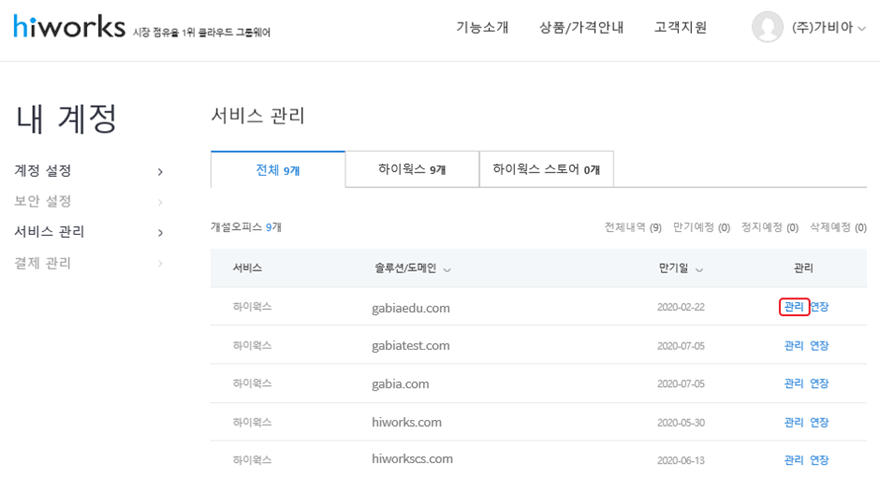The width and height of the screenshot is (880, 478).
Task: Open the 기능소개 menu
Action: (482, 27)
